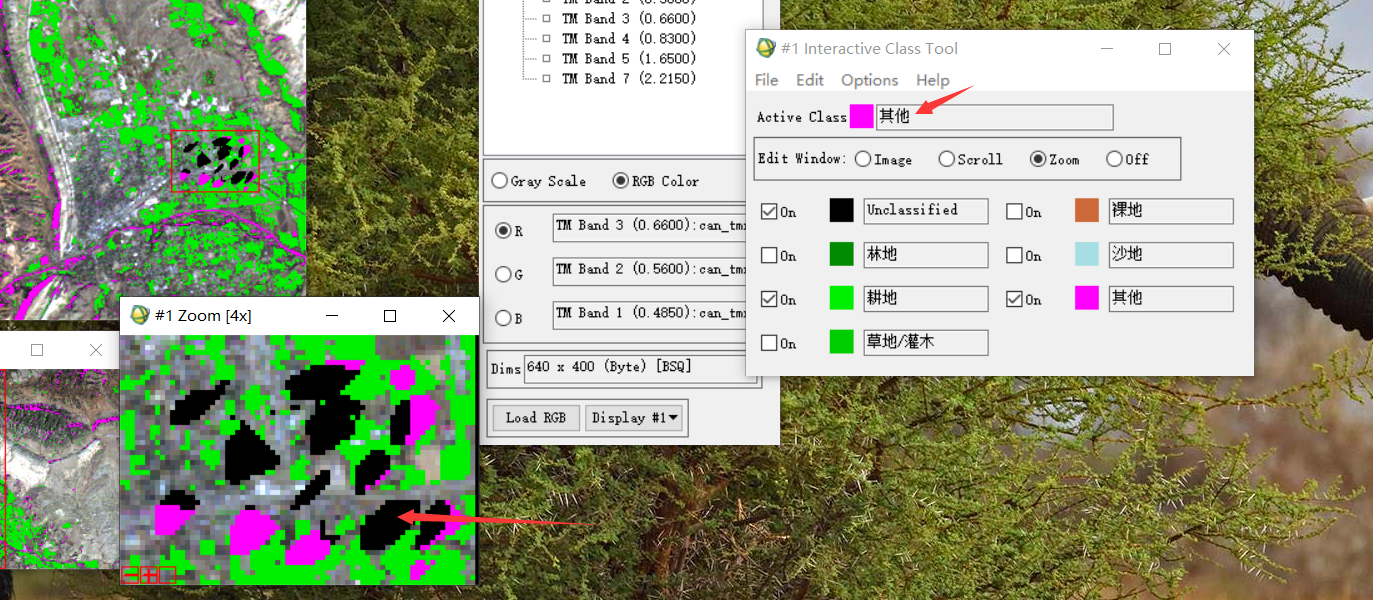Select TM Band 3 (0.6600) in band list
Viewport: 1373px width, 600px height.
(x=628, y=19)
